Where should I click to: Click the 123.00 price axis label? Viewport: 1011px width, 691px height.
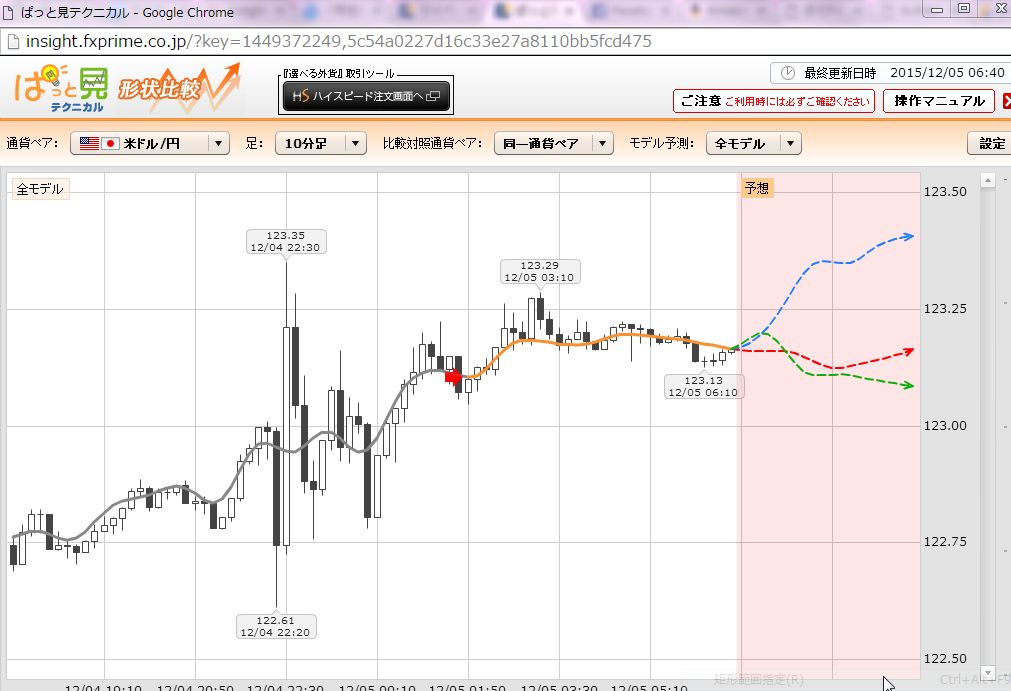tap(945, 425)
